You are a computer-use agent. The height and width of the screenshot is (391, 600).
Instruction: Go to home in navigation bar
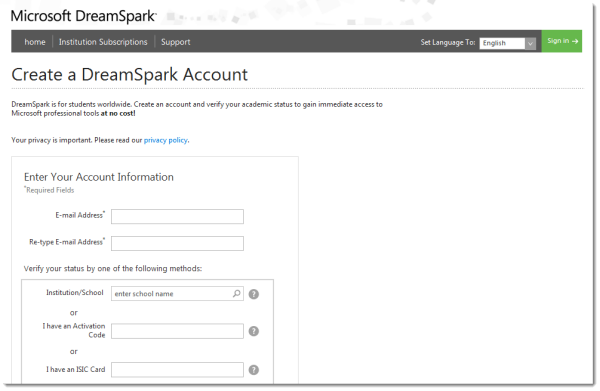click(x=35, y=42)
